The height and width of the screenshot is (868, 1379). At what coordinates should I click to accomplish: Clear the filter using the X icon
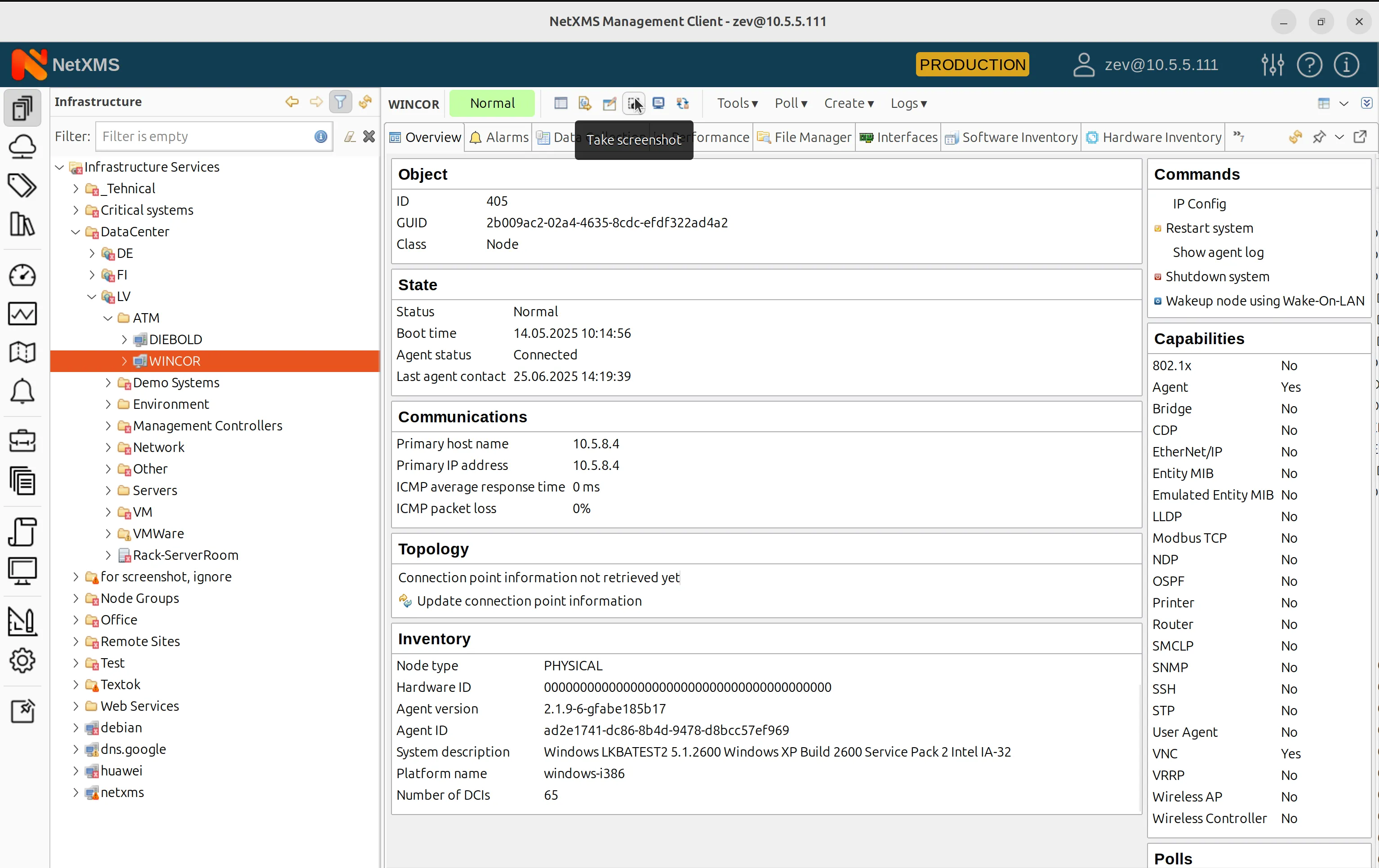pos(369,136)
